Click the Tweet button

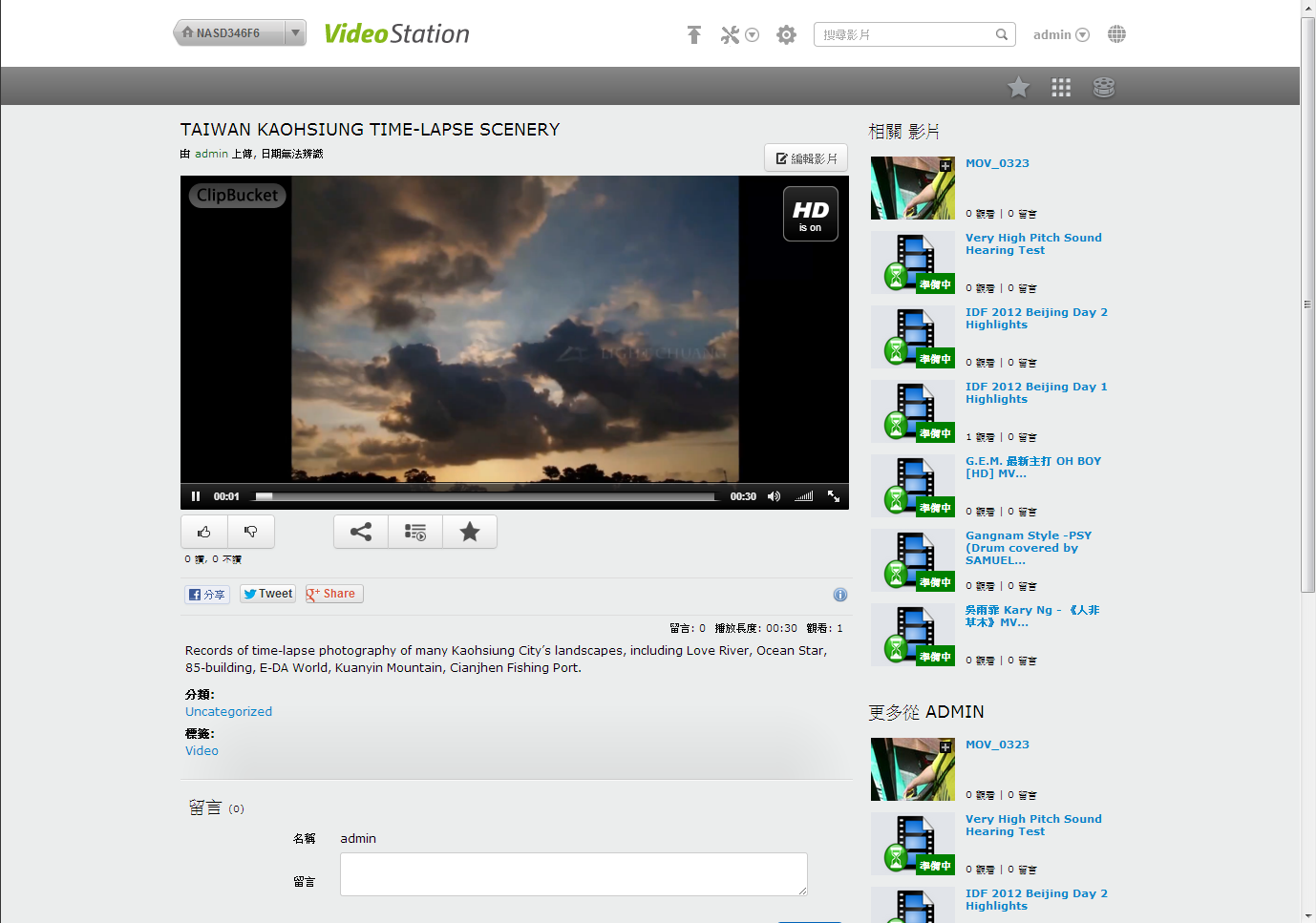coord(268,594)
